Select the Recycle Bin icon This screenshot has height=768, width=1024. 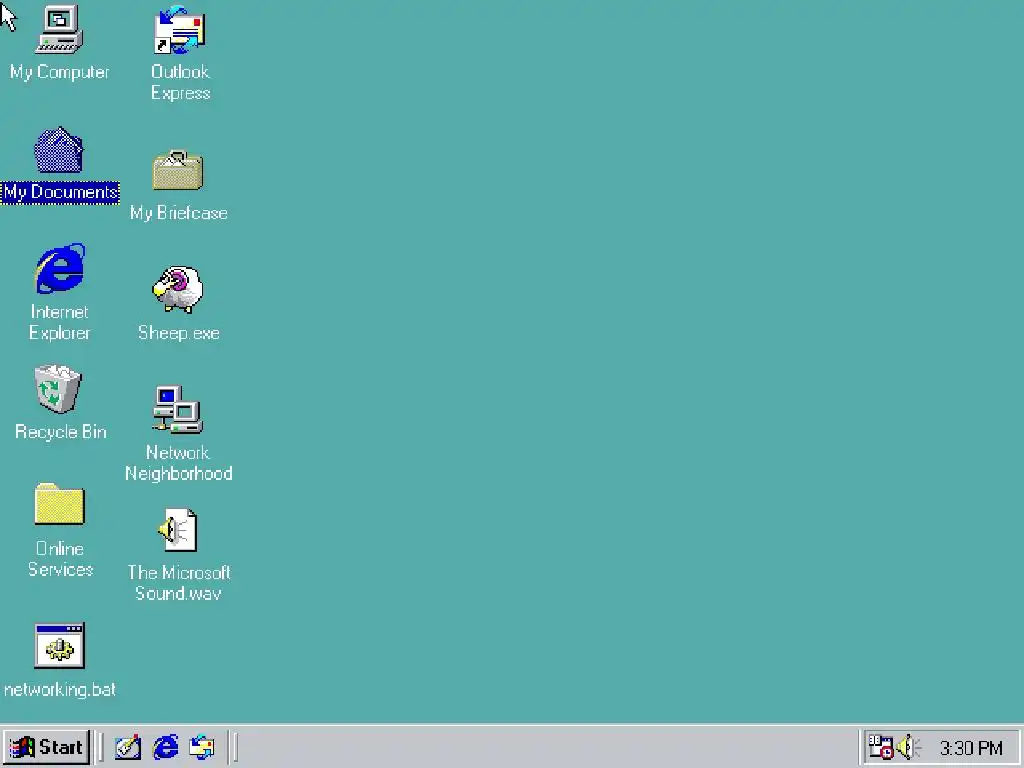[58, 389]
